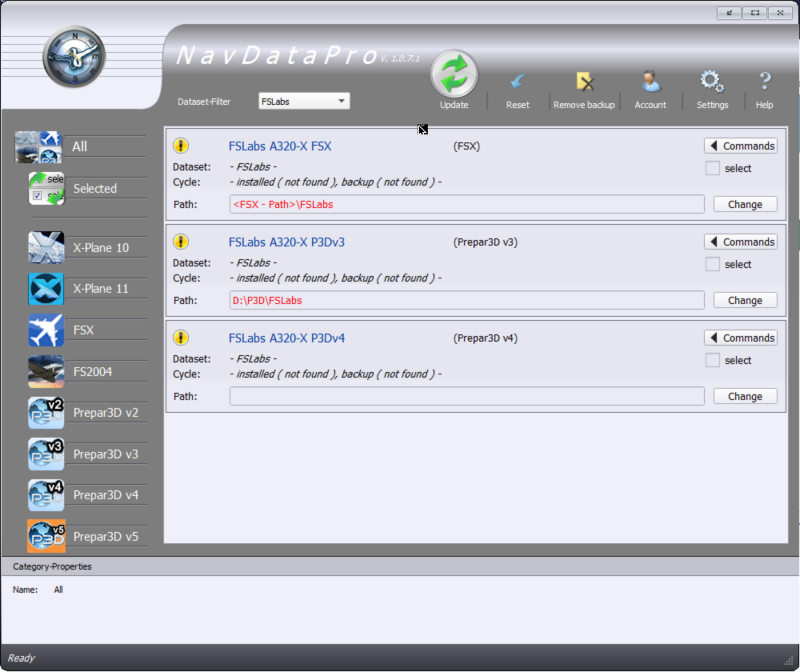
Task: Select the FS2004 icon
Action: [x=46, y=371]
